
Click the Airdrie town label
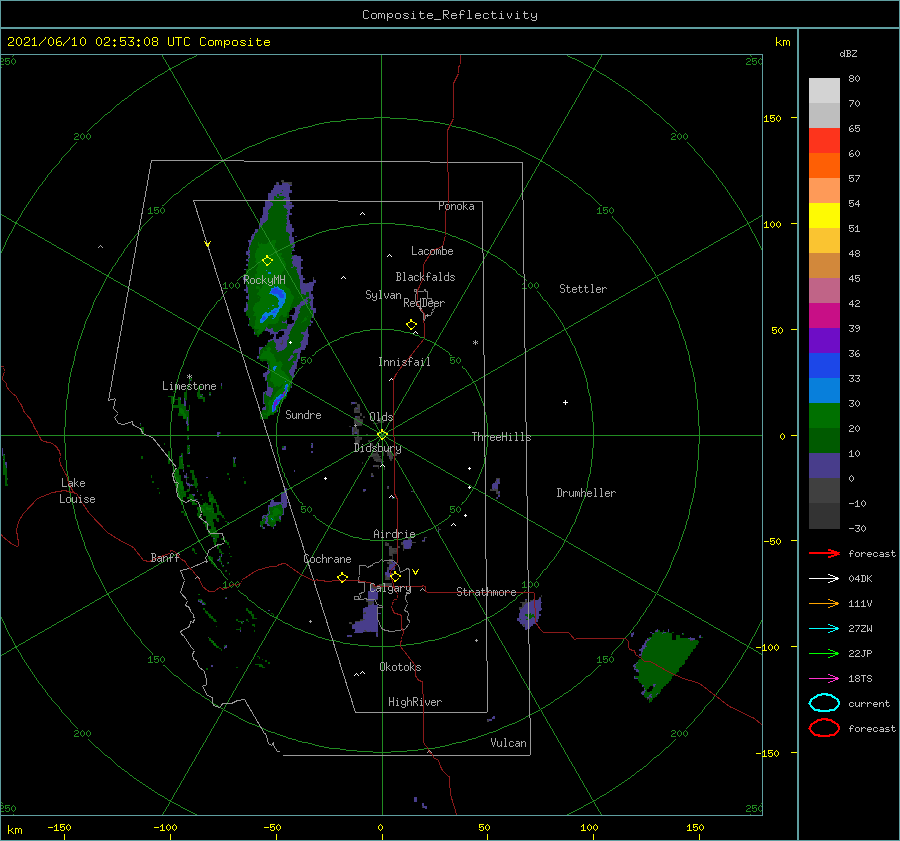(x=394, y=534)
